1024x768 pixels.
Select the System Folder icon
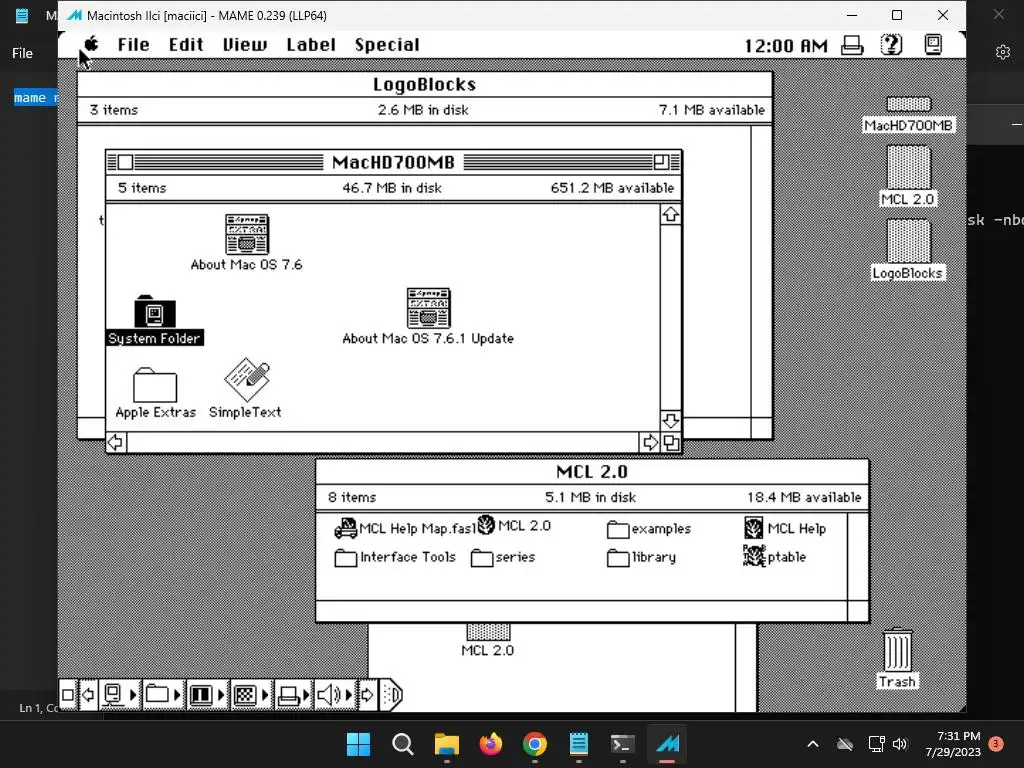[155, 311]
